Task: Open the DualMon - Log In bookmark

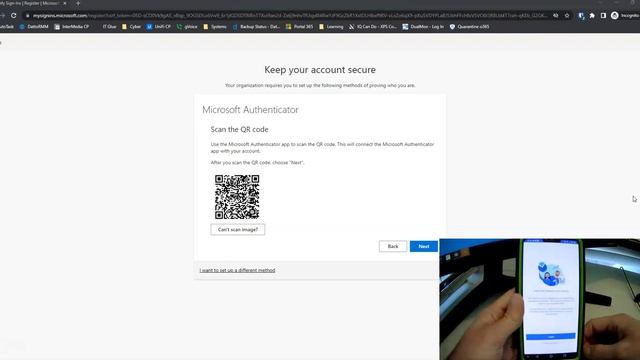Action: click(x=423, y=27)
